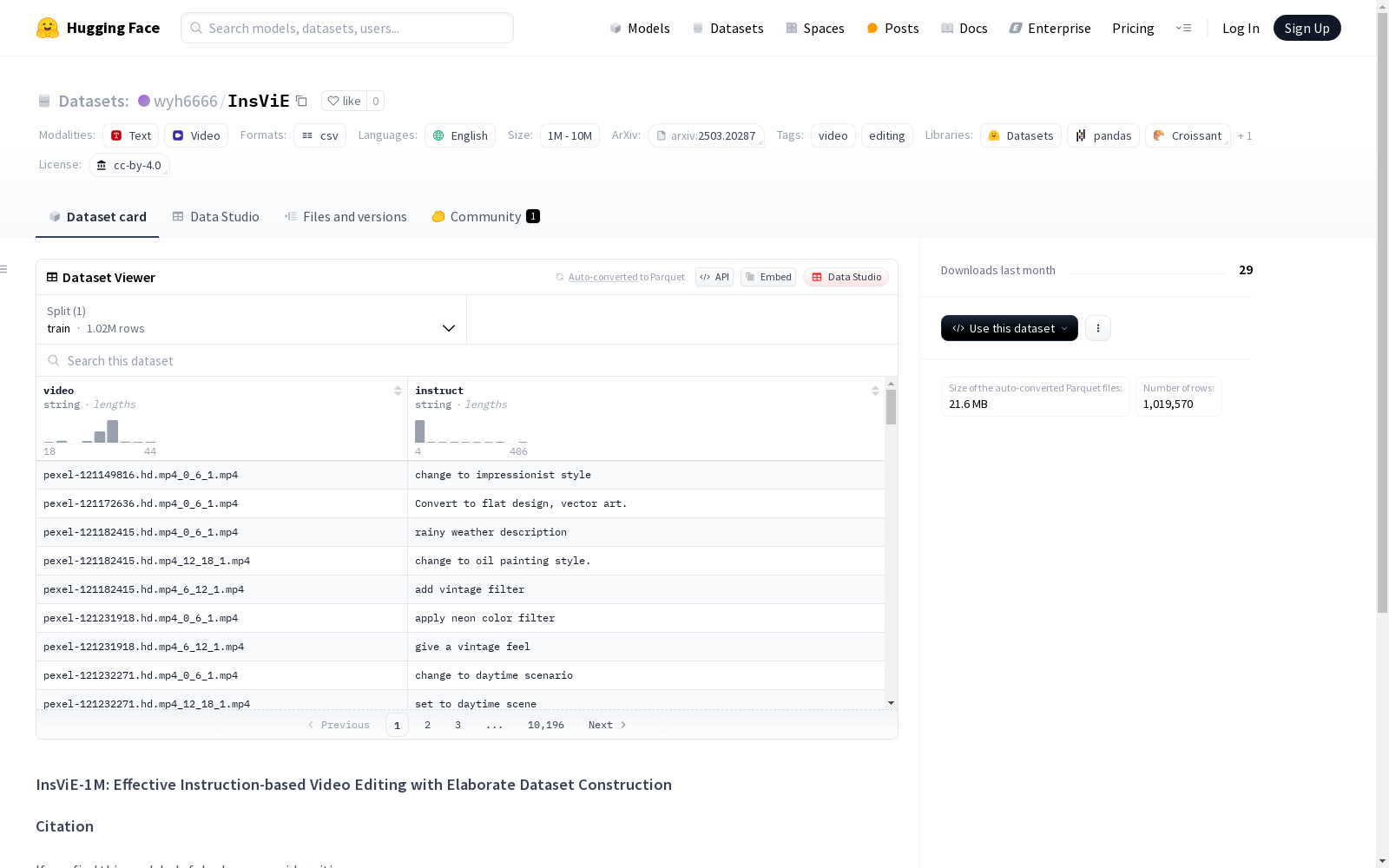Click the Hugging Face logo icon
This screenshot has height=868, width=1389.
(48, 28)
